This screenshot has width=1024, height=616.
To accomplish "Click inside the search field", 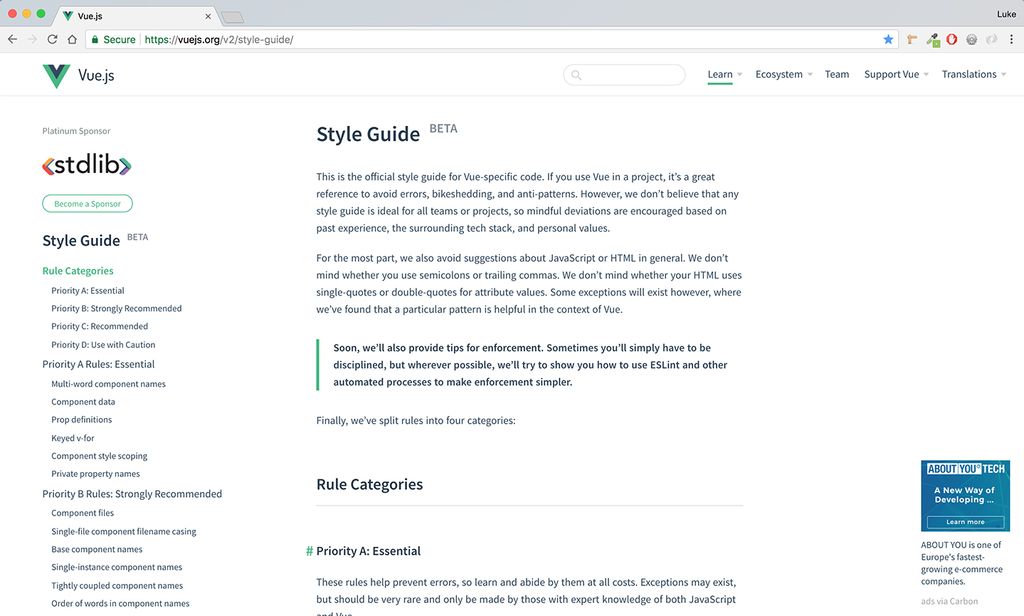I will [x=624, y=74].
